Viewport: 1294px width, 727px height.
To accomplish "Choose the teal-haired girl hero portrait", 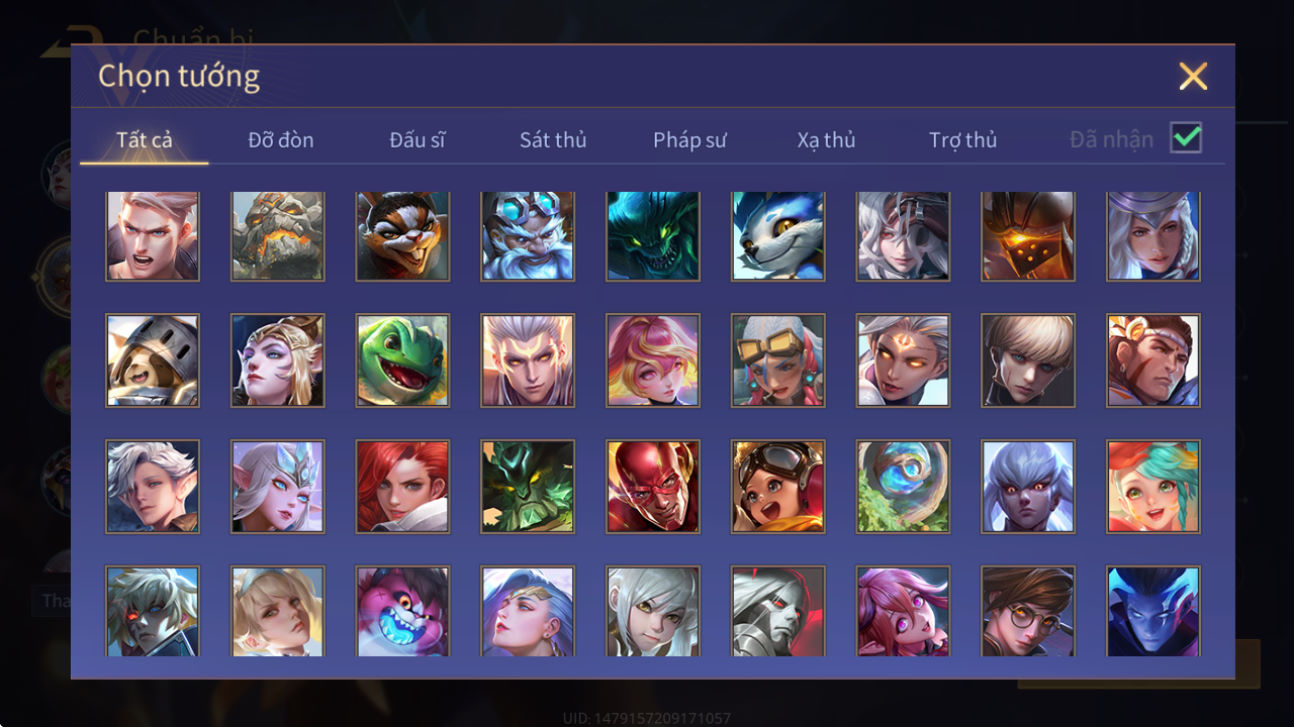I will [x=1153, y=486].
